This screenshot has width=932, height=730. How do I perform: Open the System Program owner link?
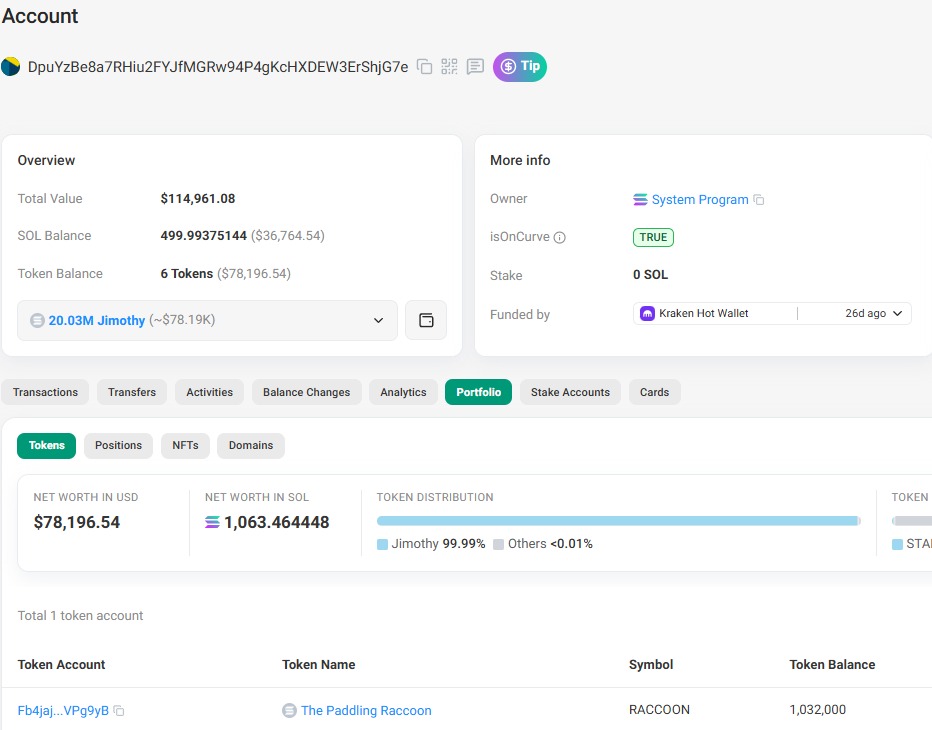(700, 200)
